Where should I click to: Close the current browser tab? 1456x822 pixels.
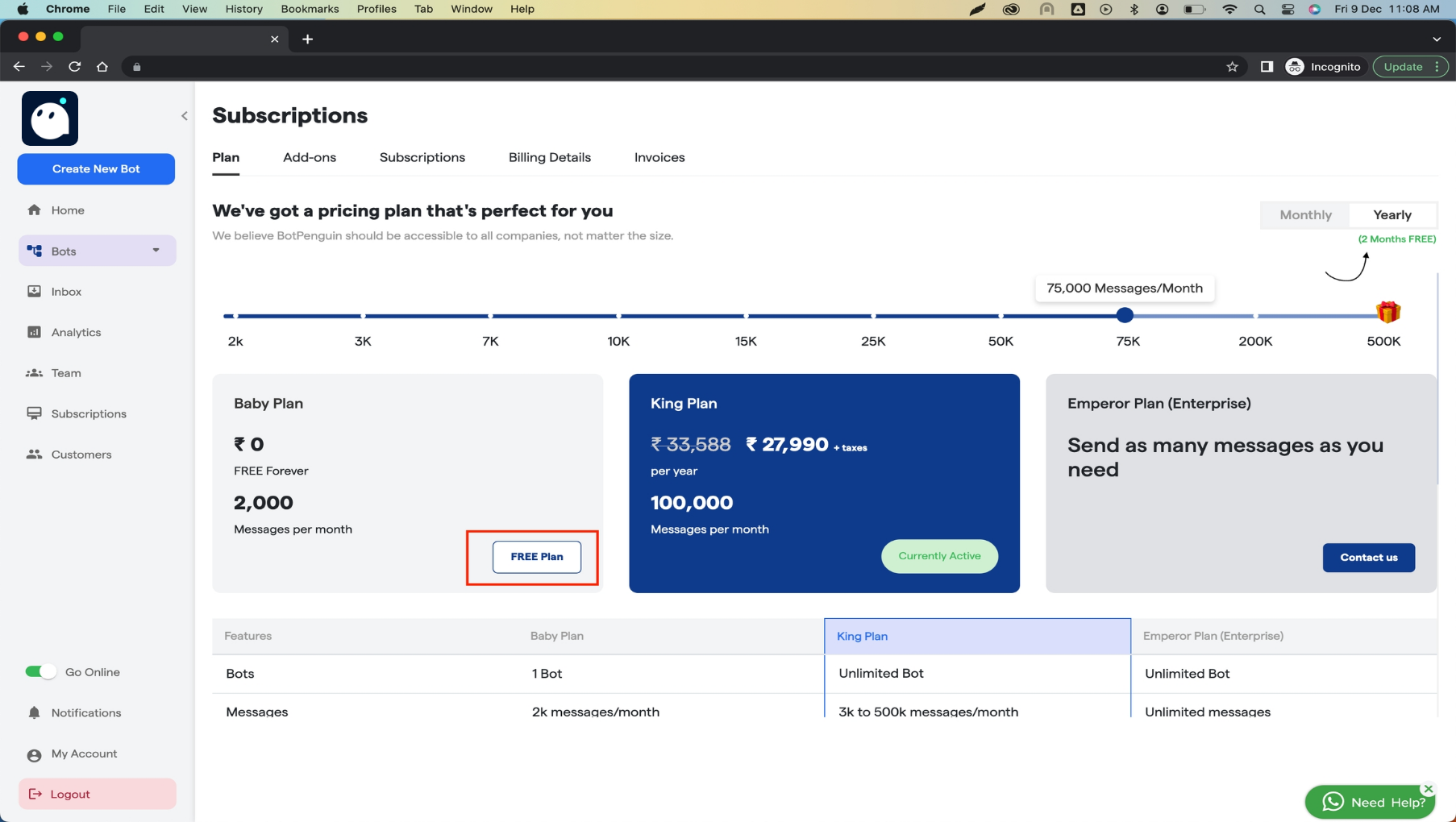tap(274, 39)
